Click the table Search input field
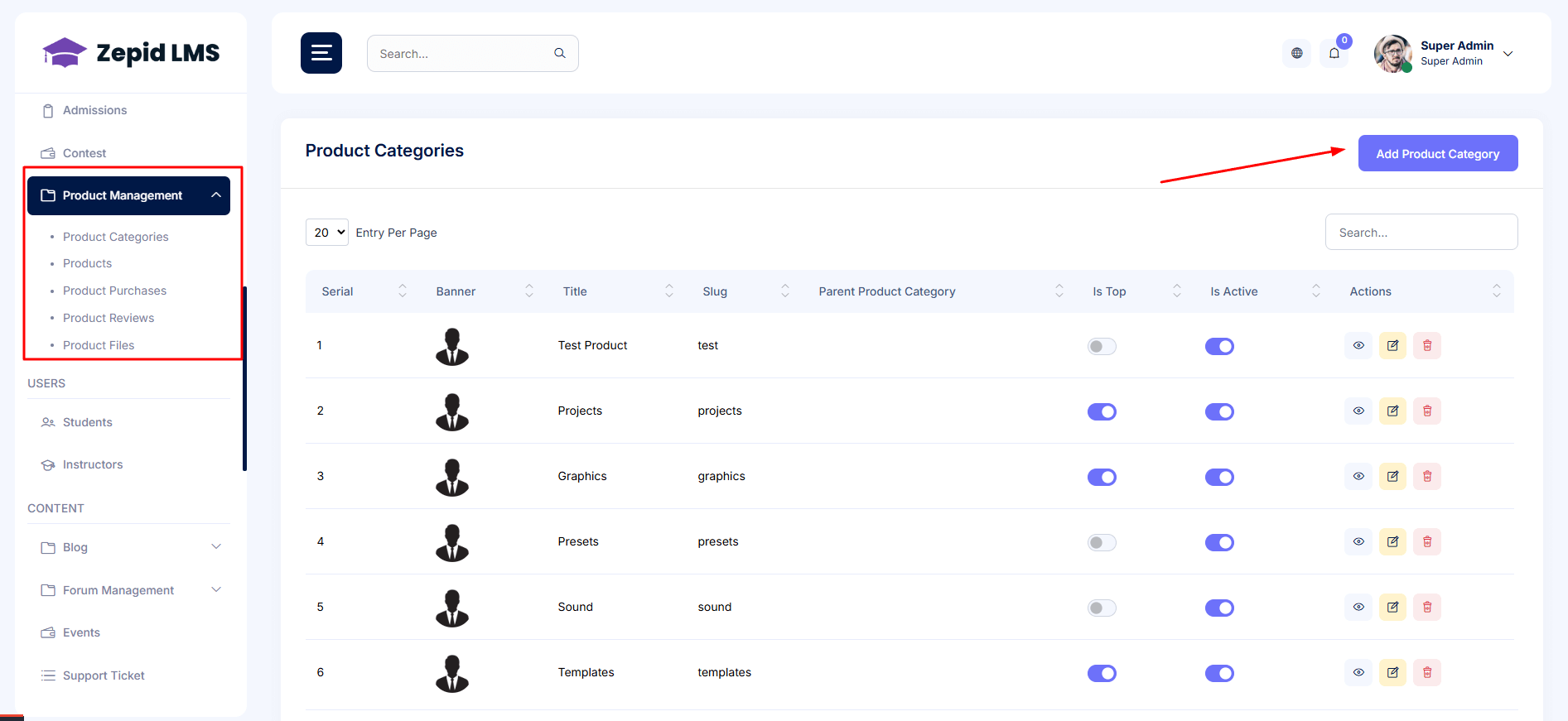1568x721 pixels. point(1421,232)
